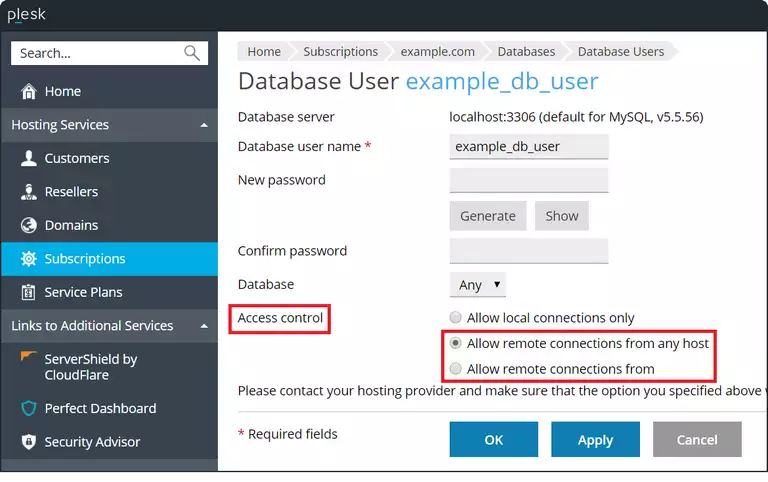
Task: Click the Perfect Dashboard shield icon
Action: [28, 408]
